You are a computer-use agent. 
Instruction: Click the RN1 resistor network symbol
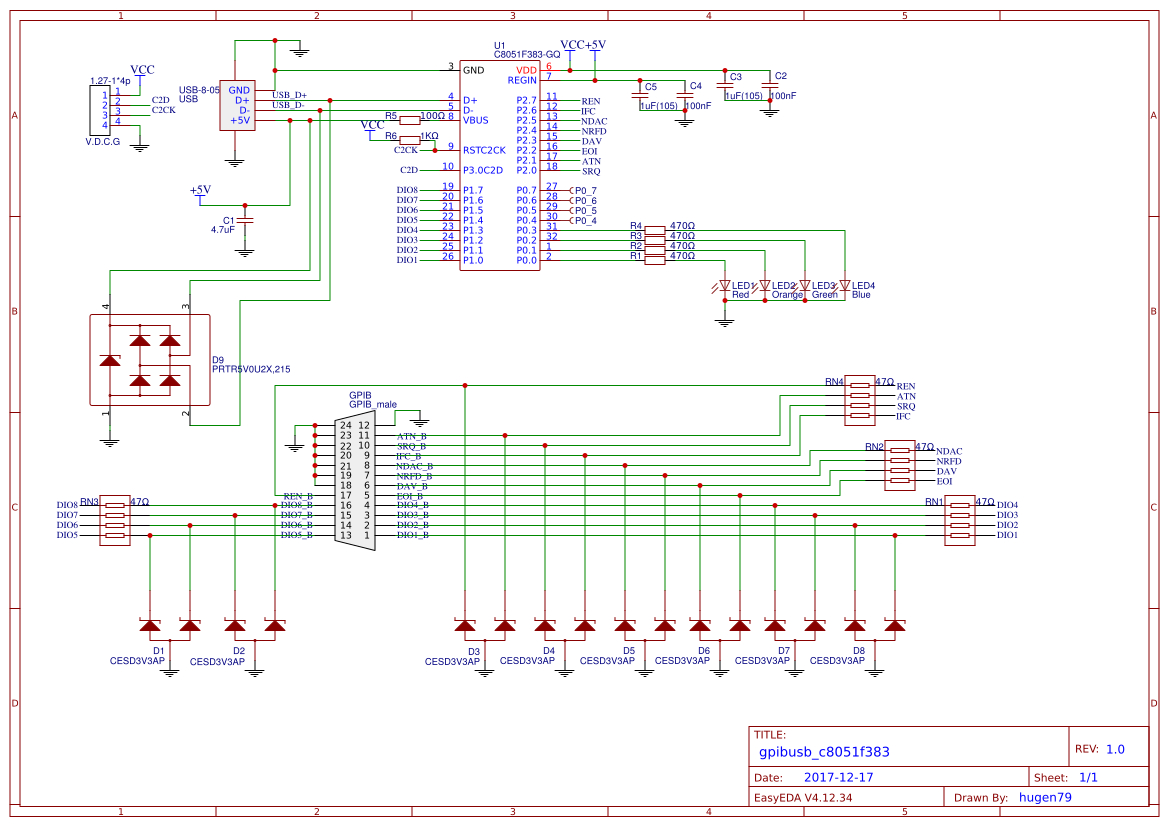coord(960,520)
